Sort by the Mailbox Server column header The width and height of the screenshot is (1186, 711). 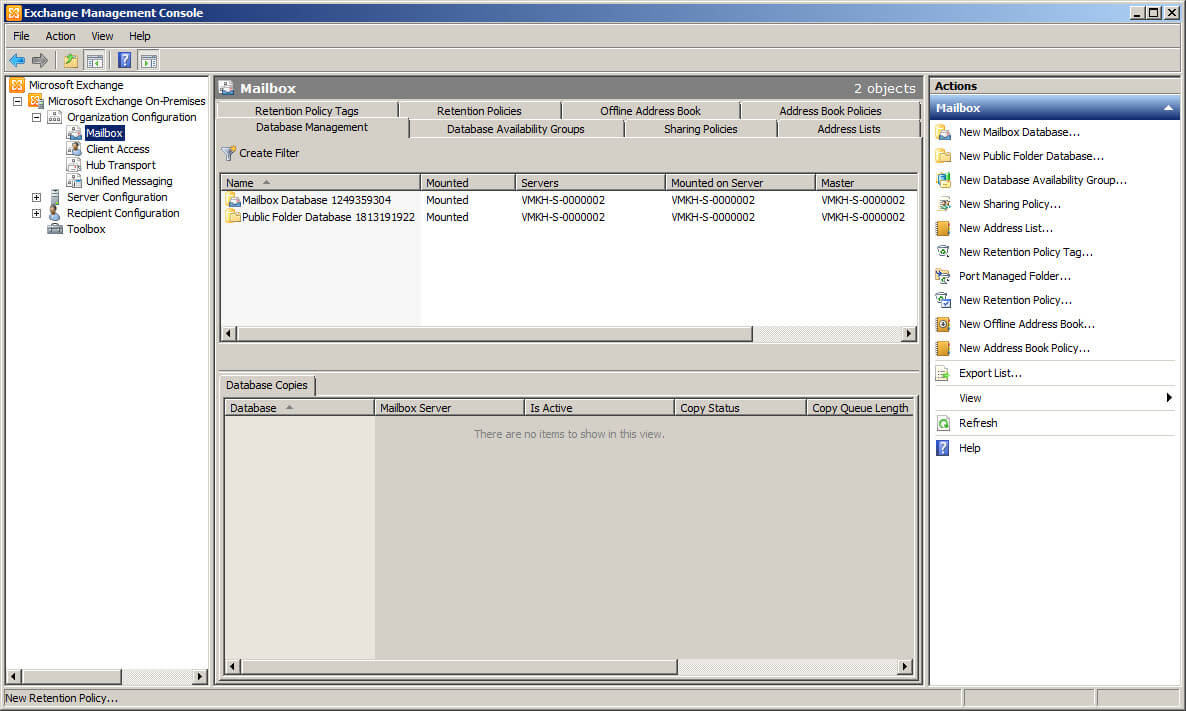(449, 408)
